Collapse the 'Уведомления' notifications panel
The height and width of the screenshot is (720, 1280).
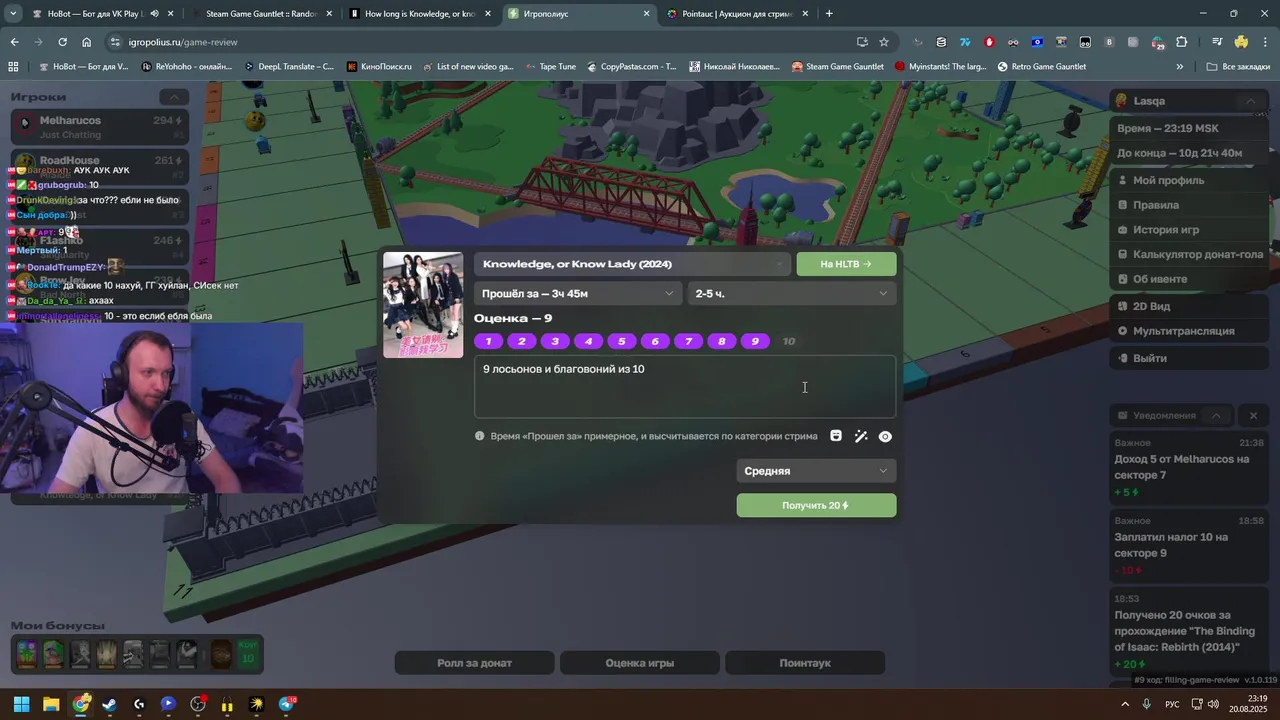(1216, 415)
